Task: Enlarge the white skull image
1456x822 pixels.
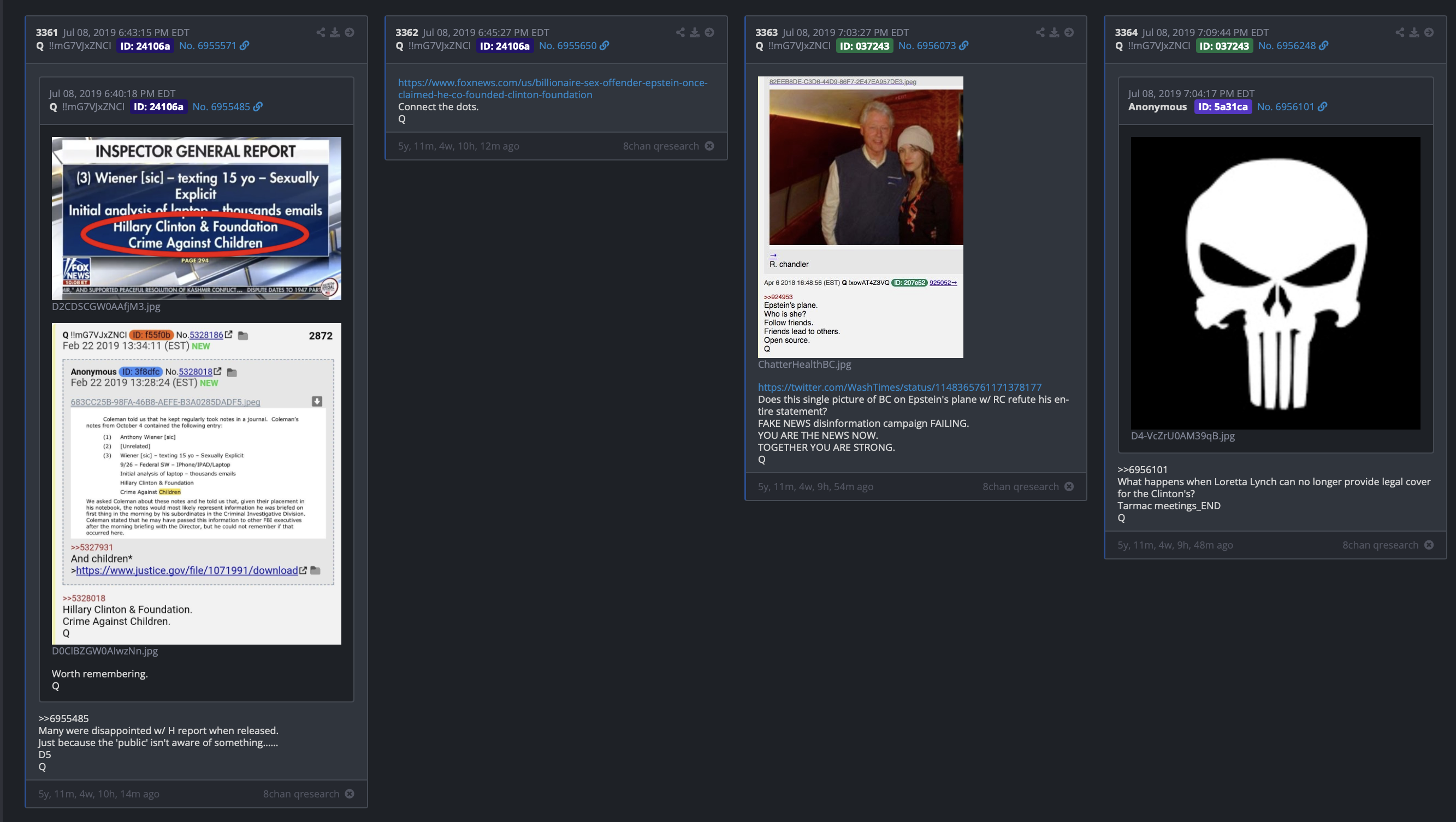Action: pos(1275,283)
